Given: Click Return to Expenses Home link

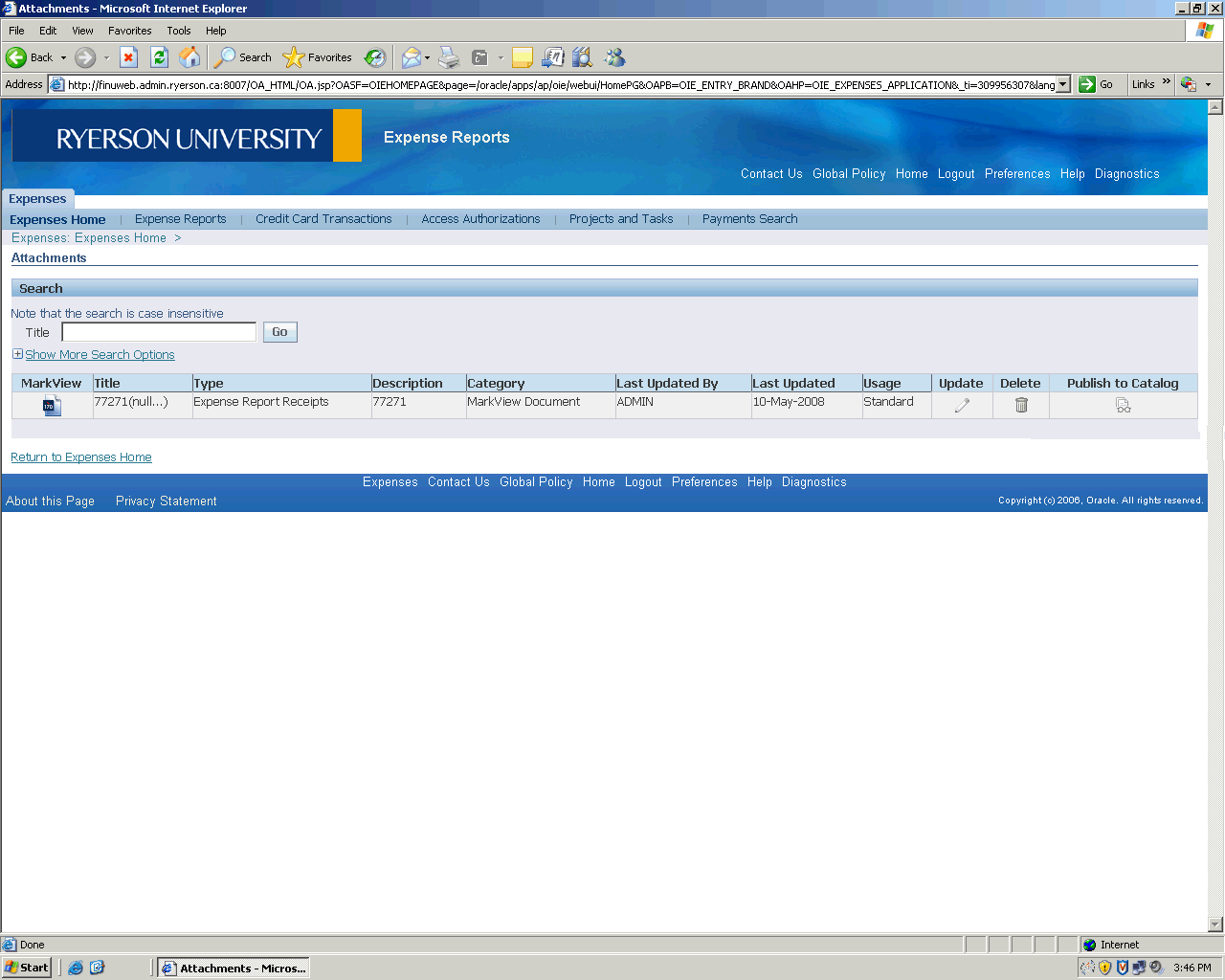Looking at the screenshot, I should click(81, 457).
